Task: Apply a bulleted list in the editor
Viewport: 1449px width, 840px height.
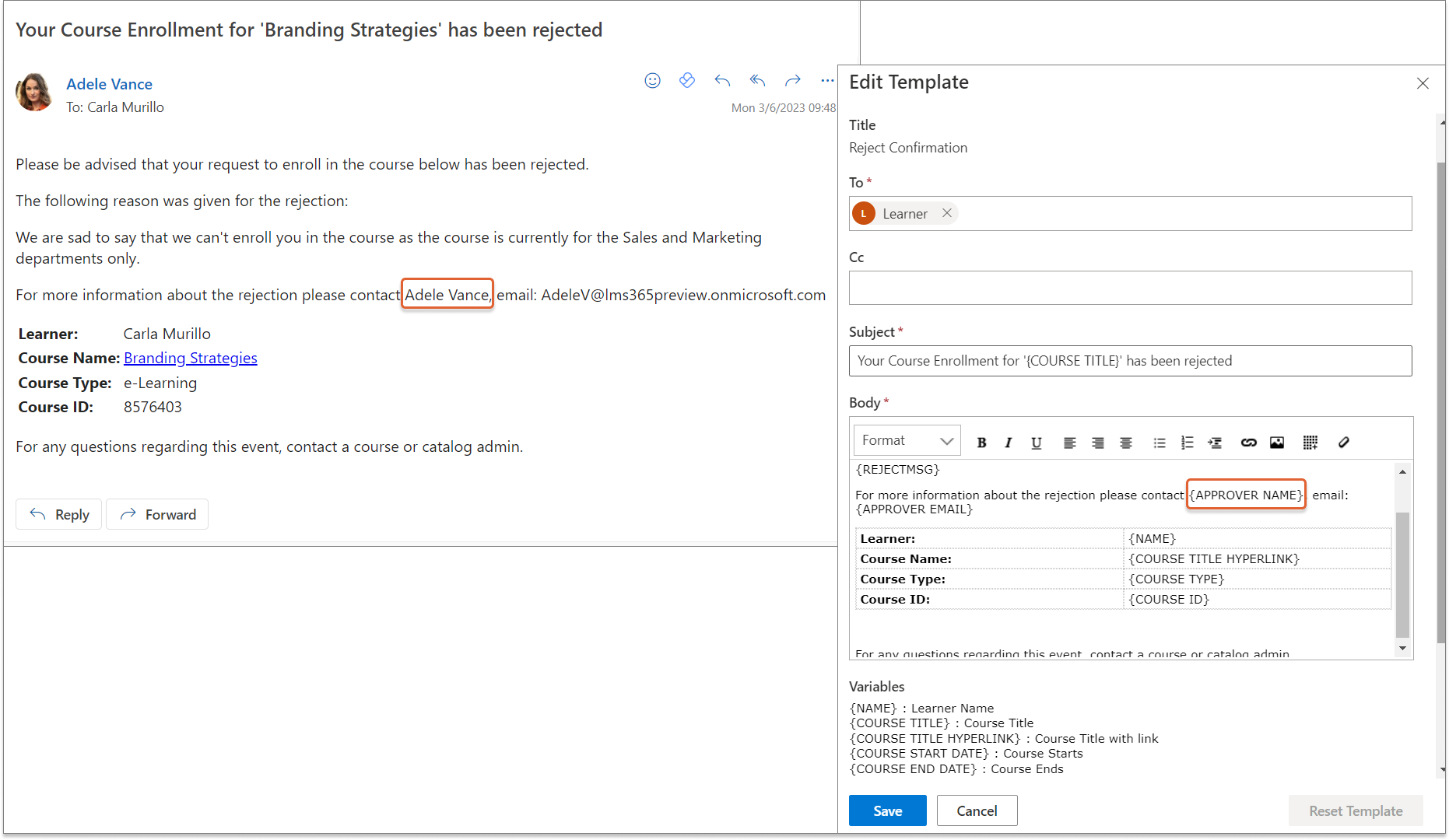Action: click(1160, 443)
